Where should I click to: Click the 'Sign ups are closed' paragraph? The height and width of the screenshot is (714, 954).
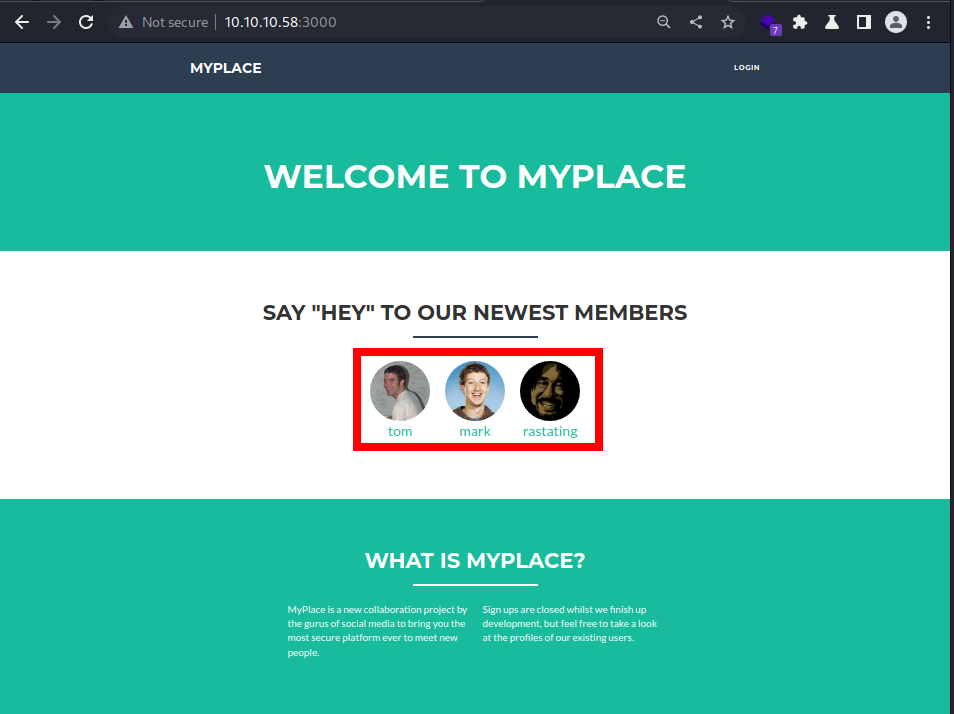[x=570, y=623]
